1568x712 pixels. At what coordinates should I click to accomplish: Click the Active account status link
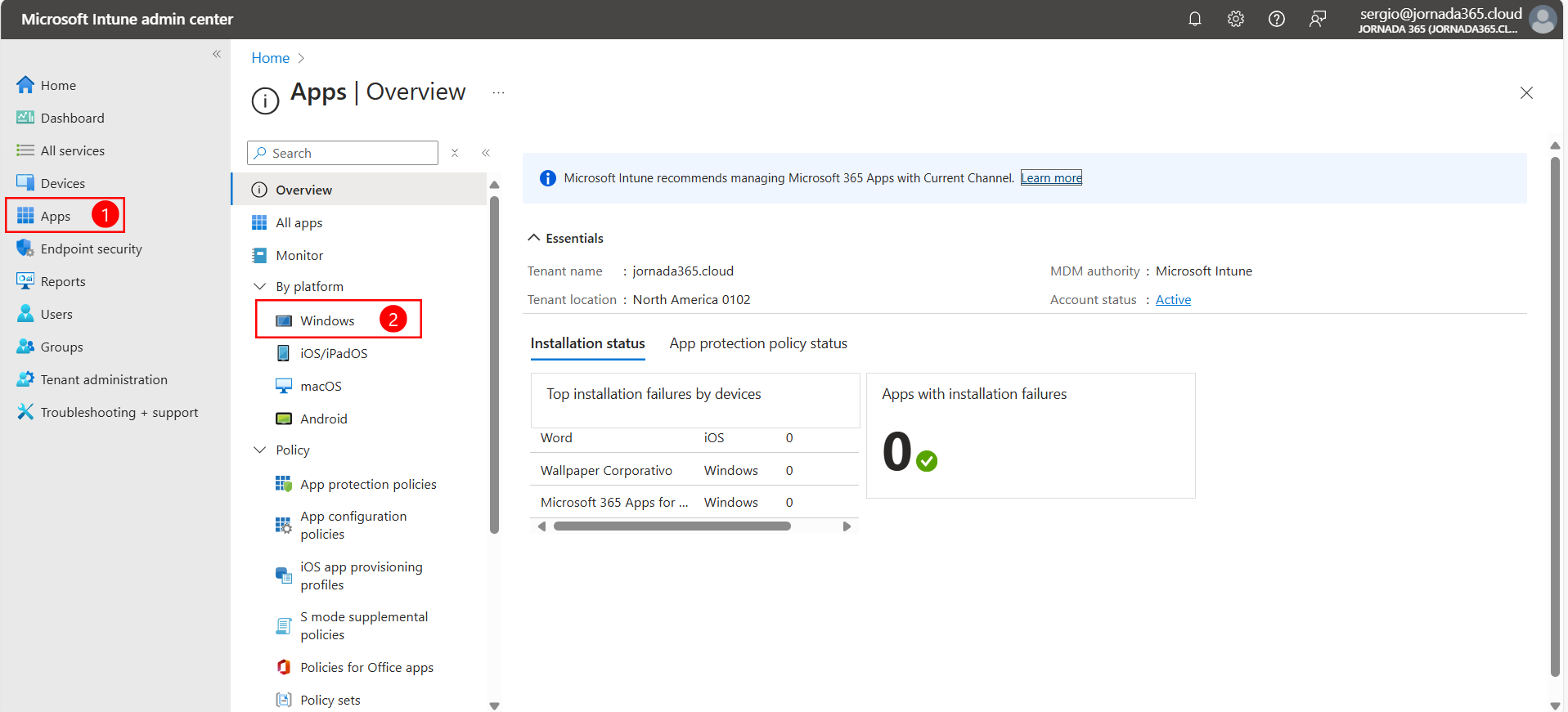pyautogui.click(x=1173, y=299)
